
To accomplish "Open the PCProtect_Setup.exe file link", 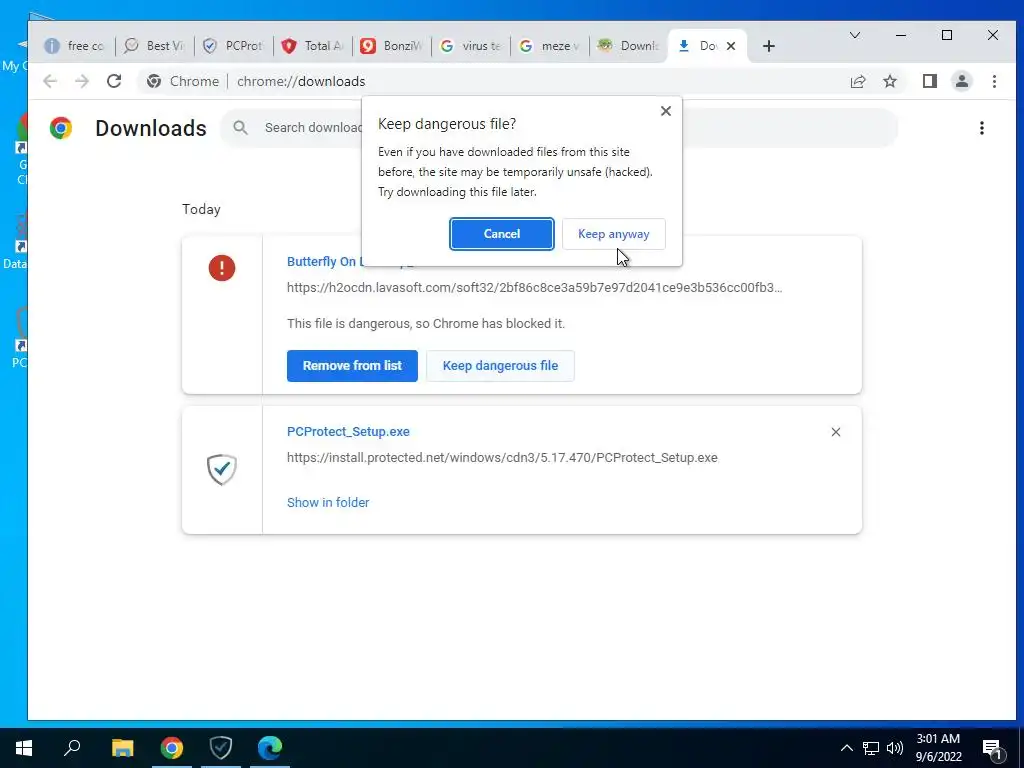I will tap(348, 432).
